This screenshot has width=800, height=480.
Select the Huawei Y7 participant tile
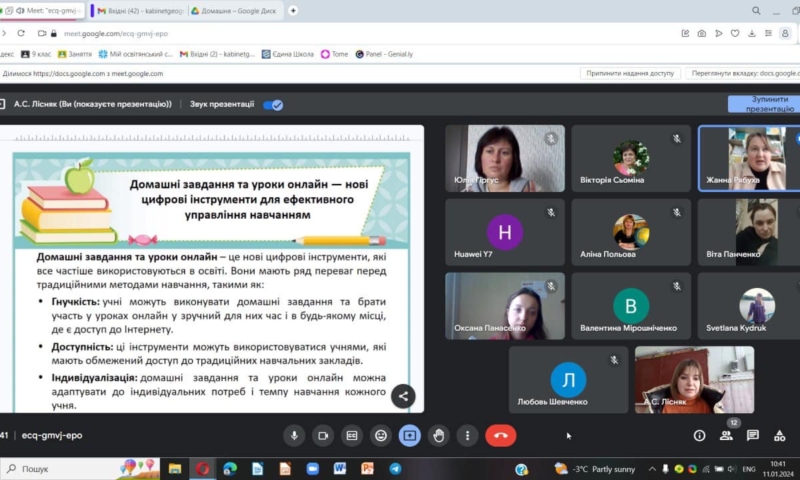(x=505, y=233)
